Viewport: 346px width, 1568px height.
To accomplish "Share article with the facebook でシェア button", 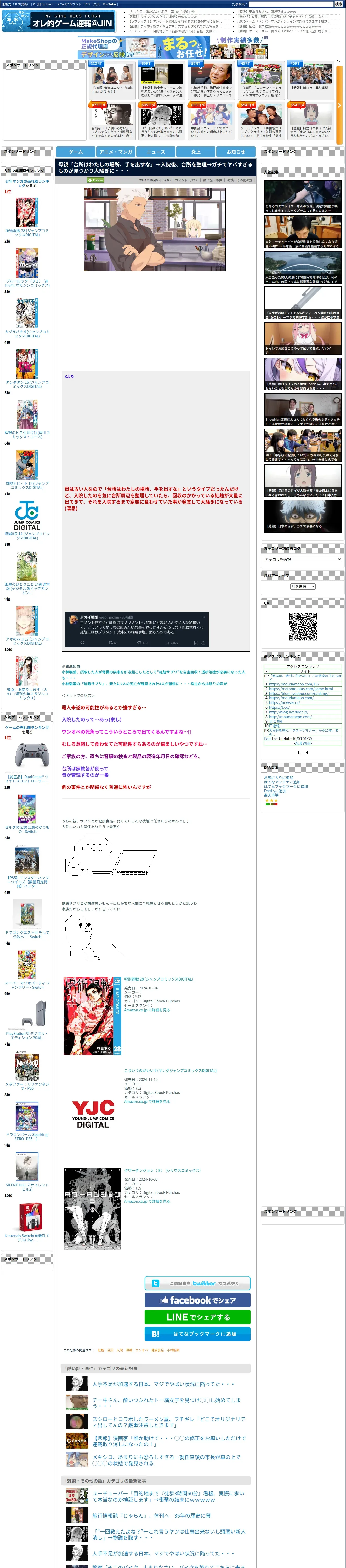I will pyautogui.click(x=197, y=1300).
